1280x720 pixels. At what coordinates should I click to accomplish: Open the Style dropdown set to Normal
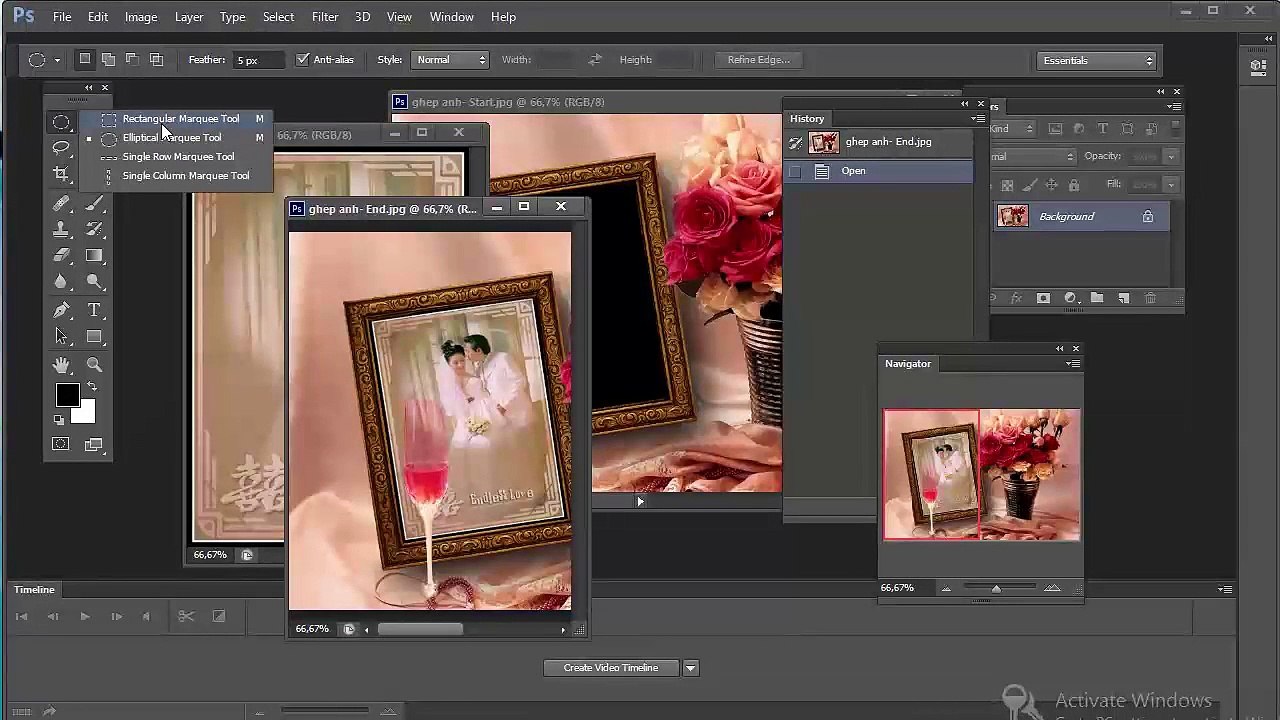[x=450, y=60]
